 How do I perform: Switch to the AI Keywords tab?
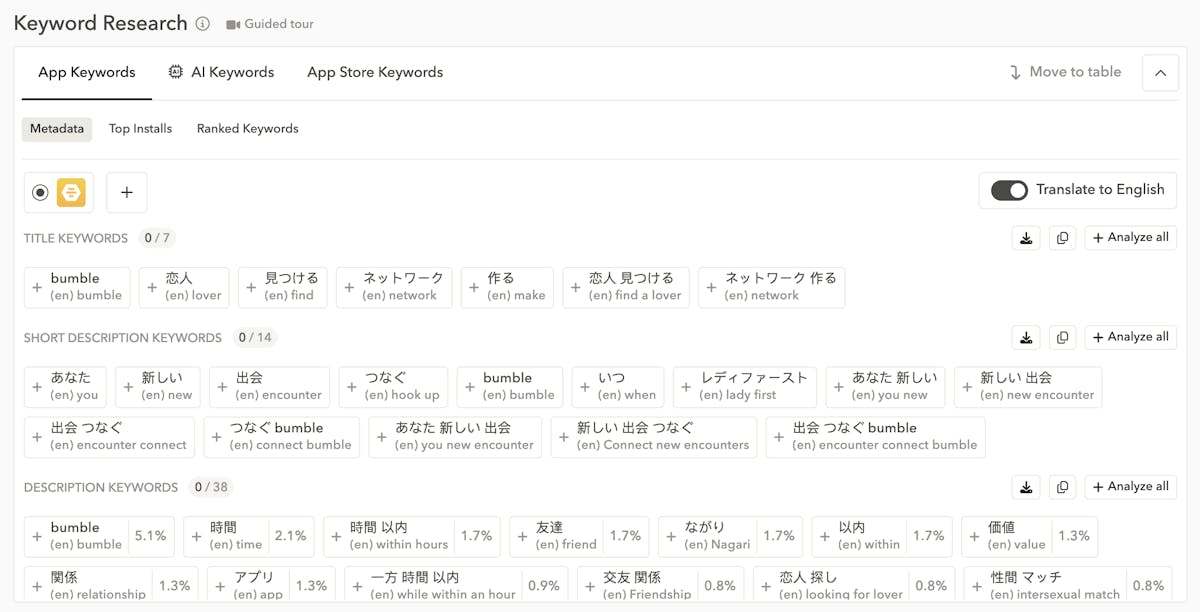coord(221,72)
